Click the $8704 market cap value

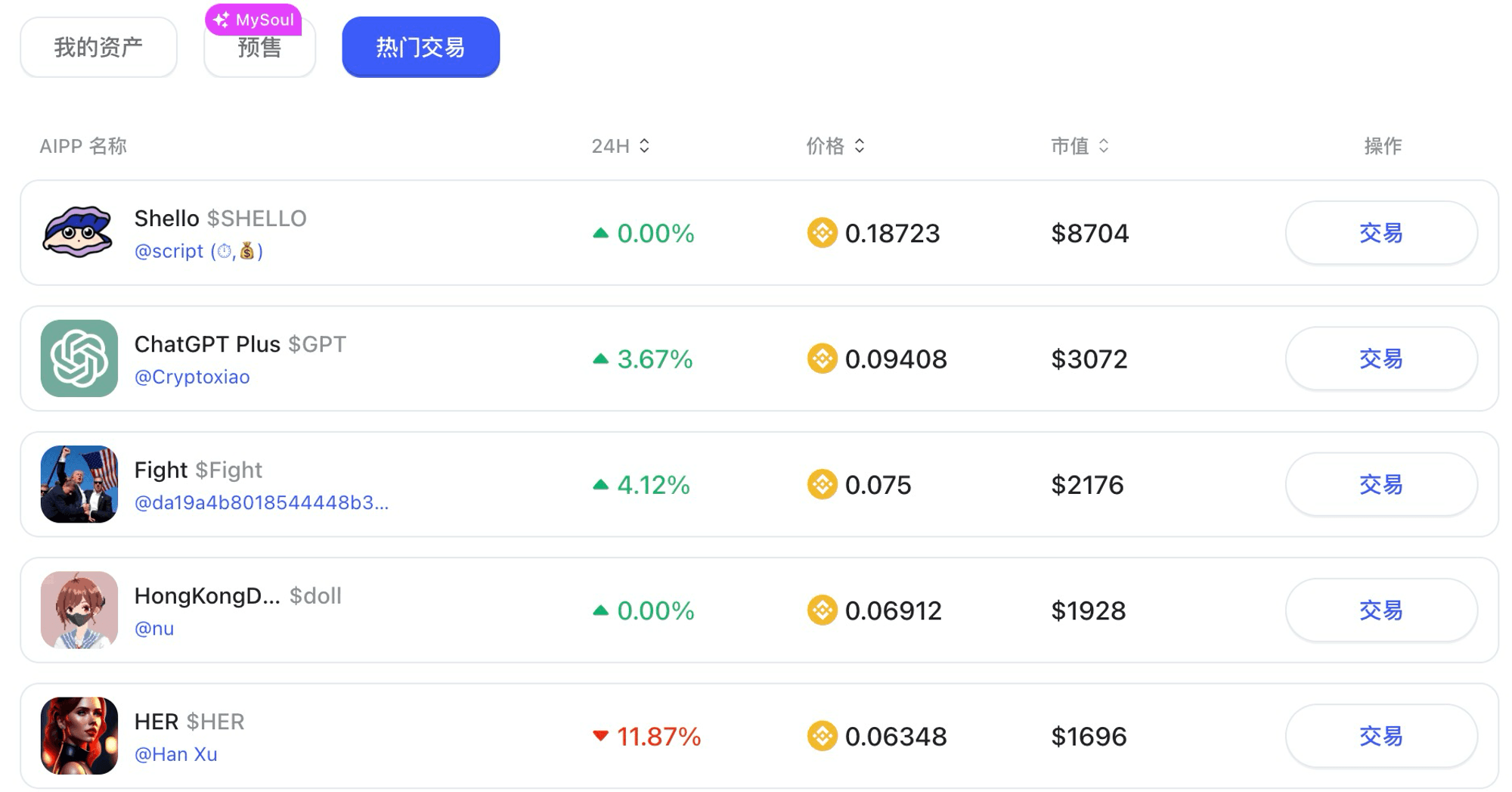[1089, 233]
